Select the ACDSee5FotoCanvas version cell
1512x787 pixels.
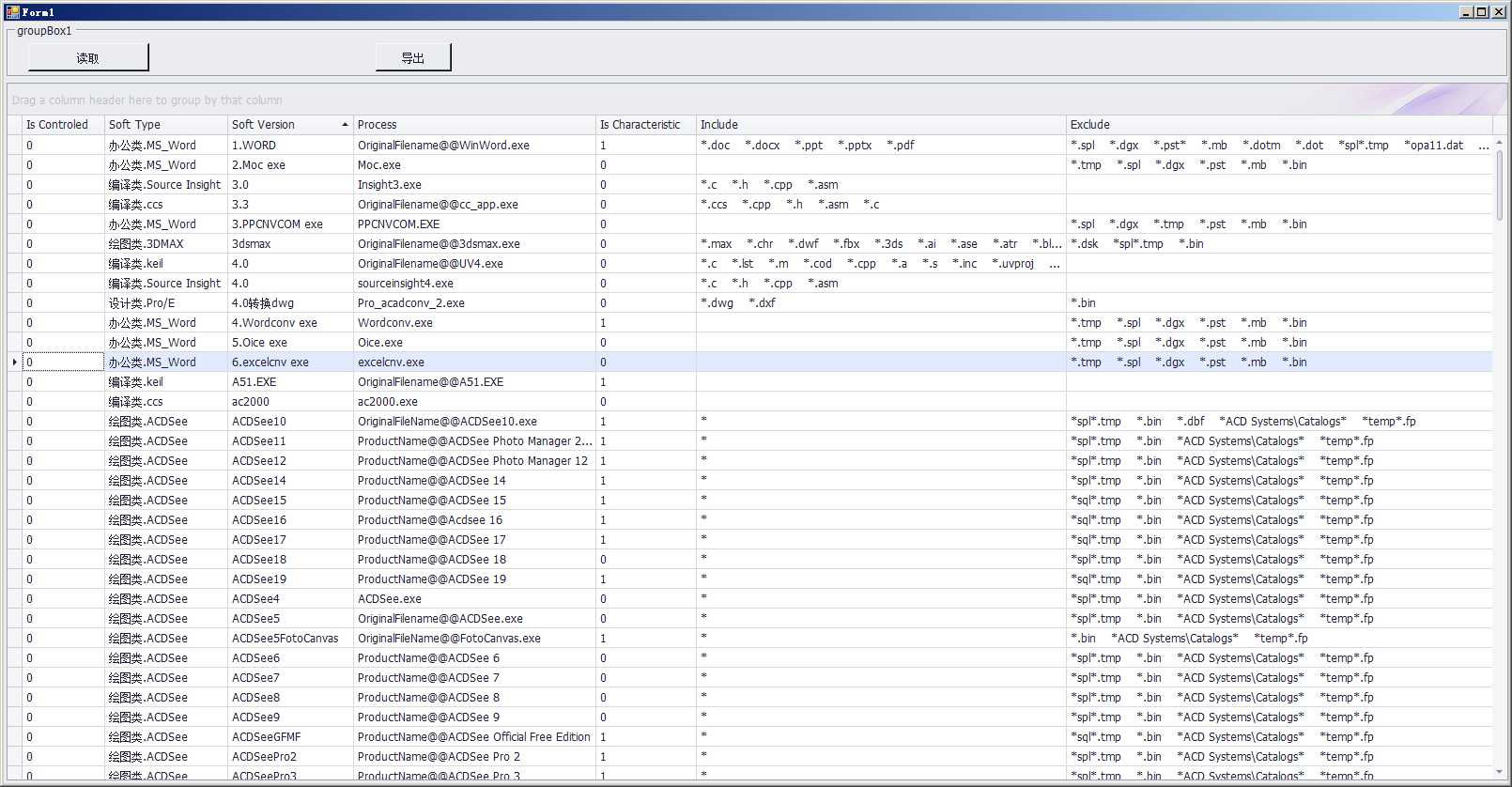(290, 638)
